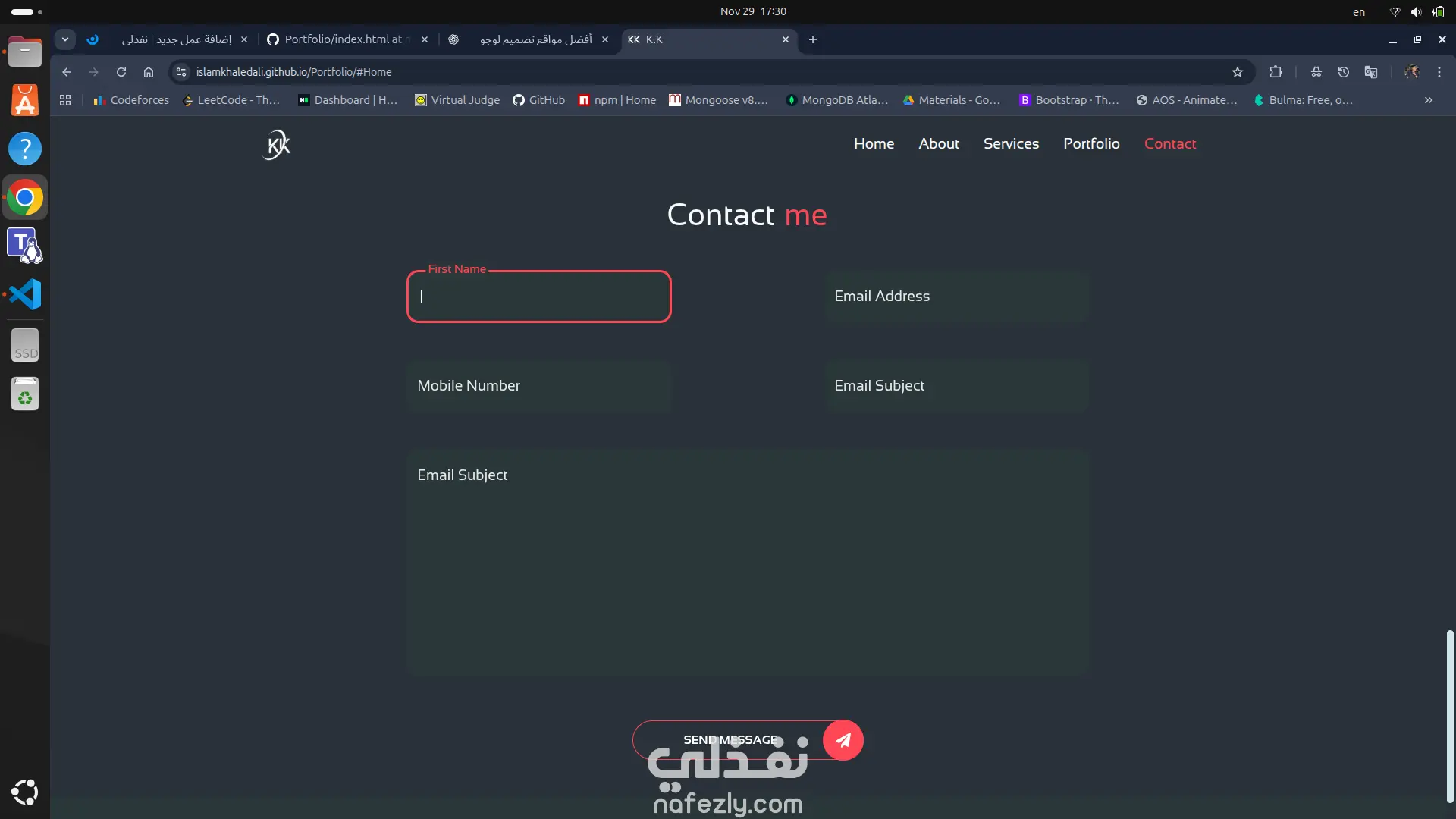Focus the Email Address field
This screenshot has height=819, width=1456.
[957, 297]
